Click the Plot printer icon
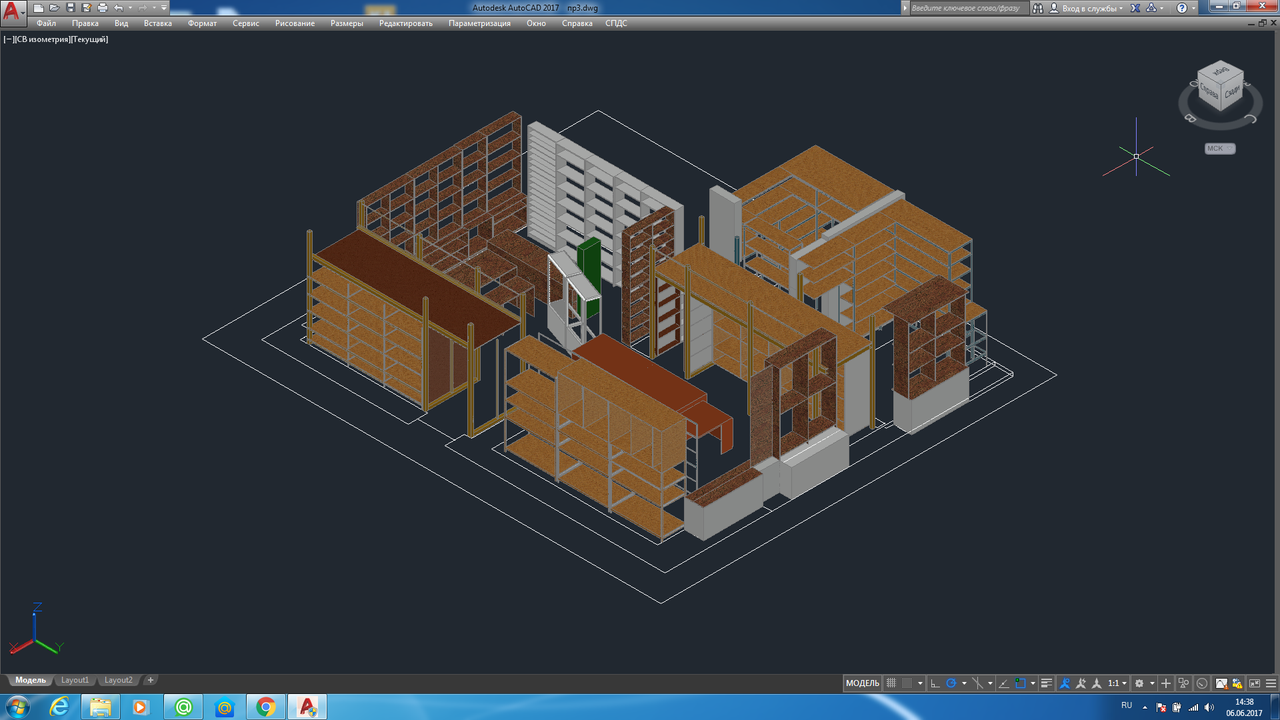1280x720 pixels. [x=102, y=8]
